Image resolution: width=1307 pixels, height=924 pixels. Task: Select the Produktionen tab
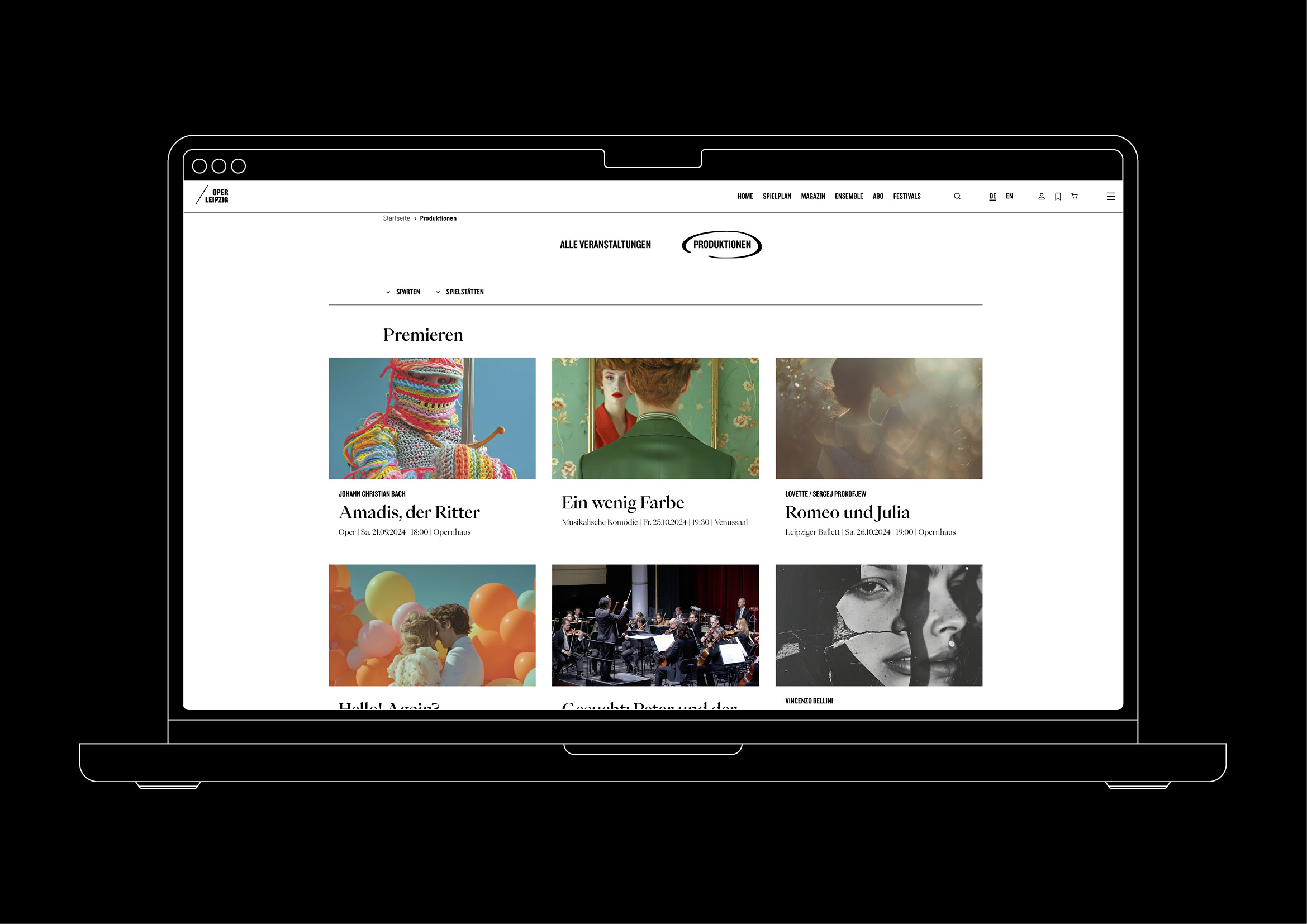point(722,245)
